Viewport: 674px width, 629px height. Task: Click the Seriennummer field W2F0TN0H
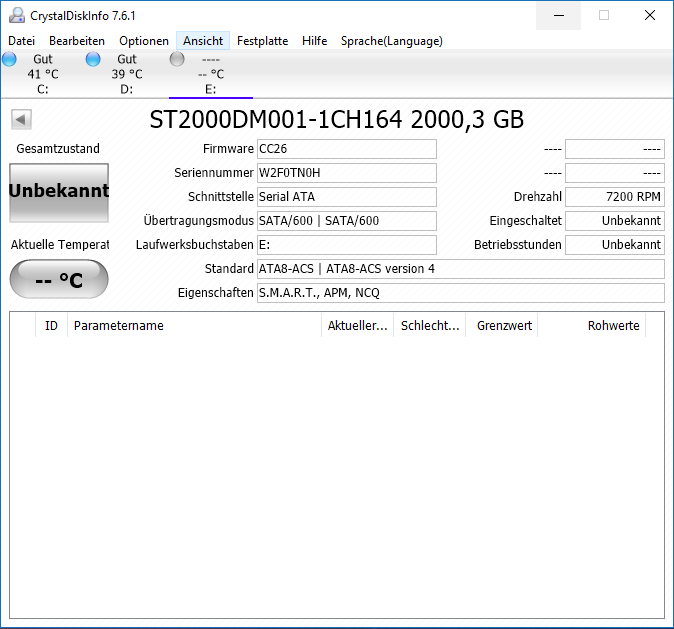point(347,173)
